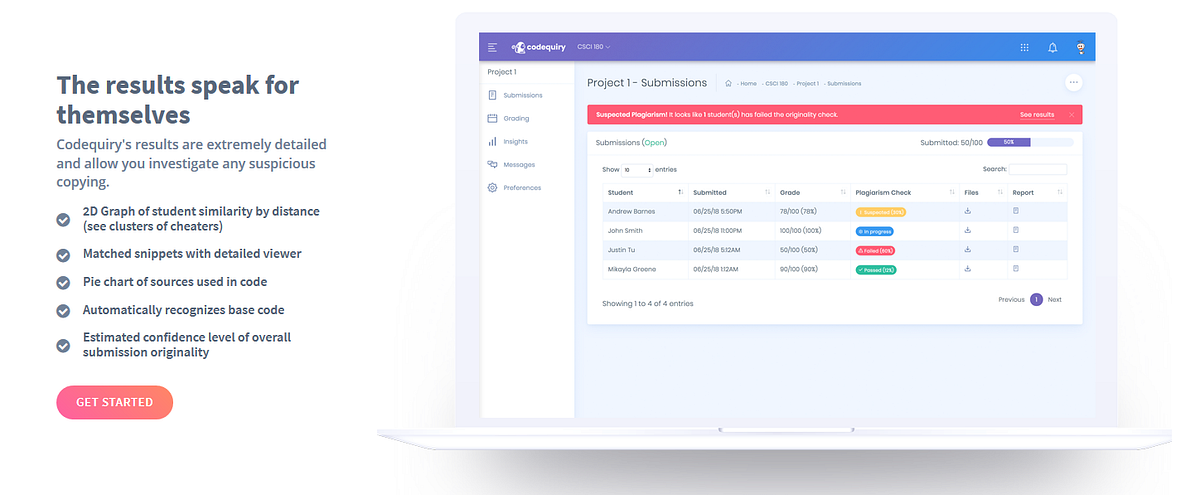1200x495 pixels.
Task: Click Project 1 breadcrumb link
Action: click(808, 83)
